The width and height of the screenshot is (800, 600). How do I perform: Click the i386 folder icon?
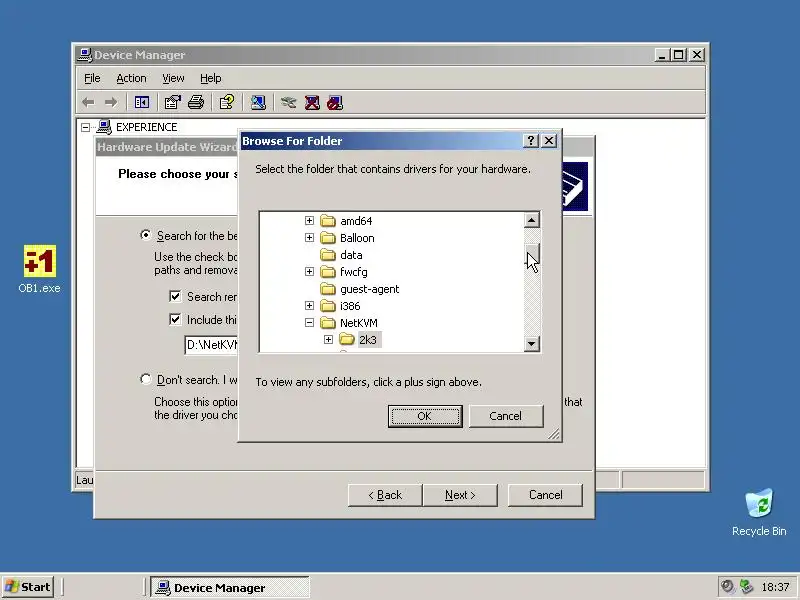click(x=328, y=306)
